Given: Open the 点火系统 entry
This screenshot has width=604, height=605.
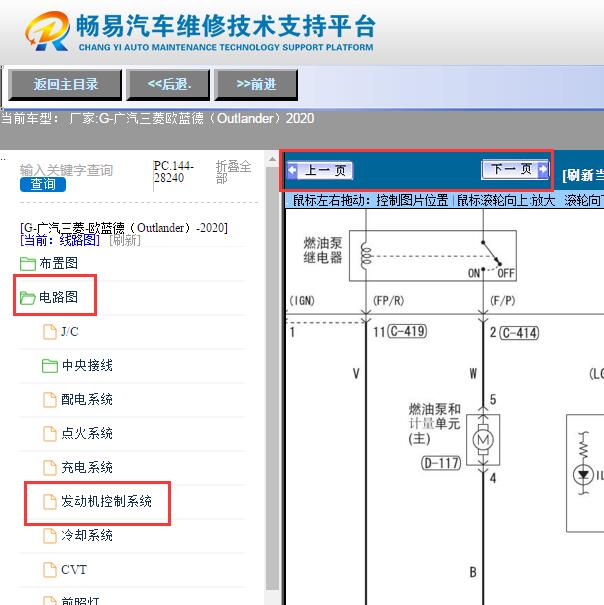Looking at the screenshot, I should [x=87, y=433].
